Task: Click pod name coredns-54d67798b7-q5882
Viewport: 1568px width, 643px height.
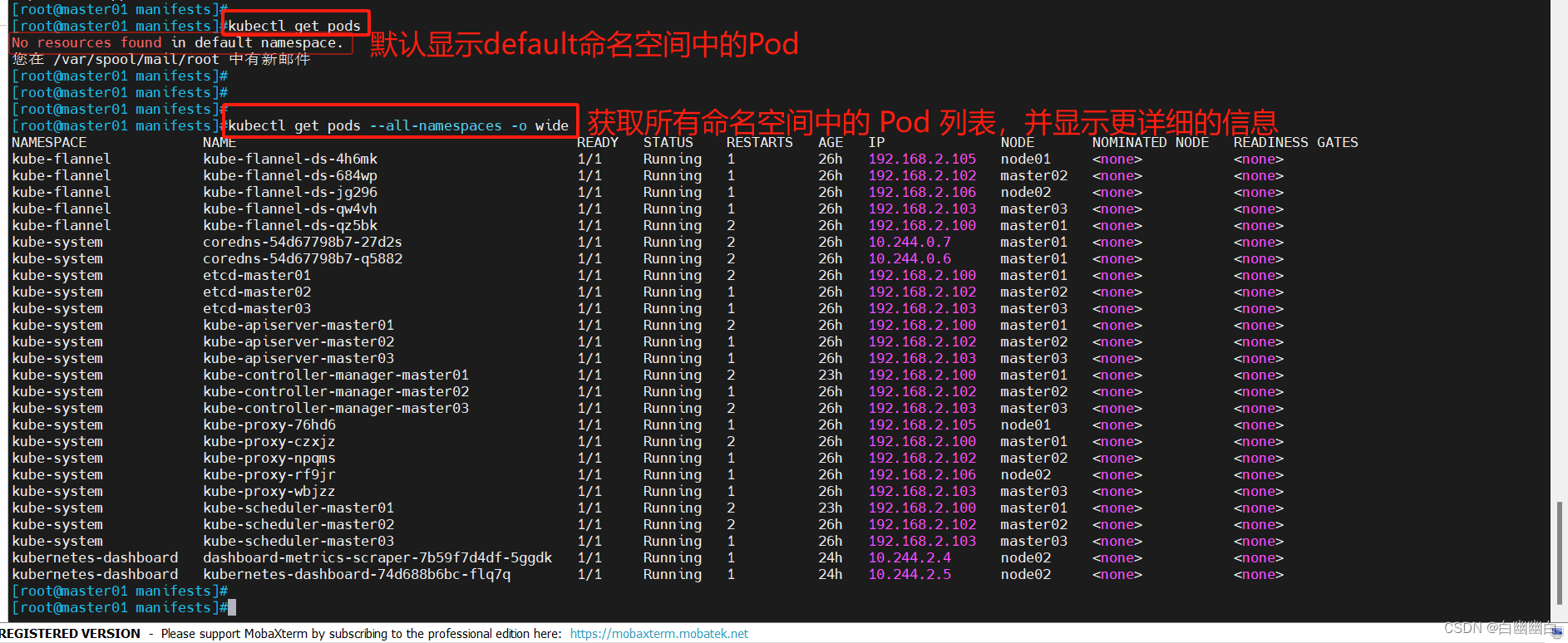Action: [303, 258]
